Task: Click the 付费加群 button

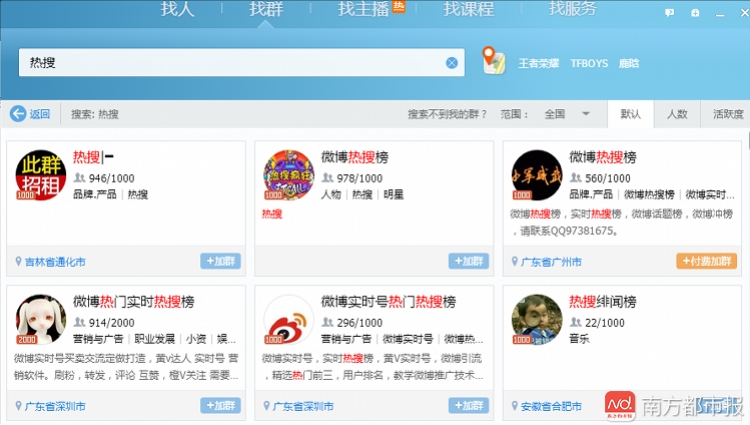Action: [706, 261]
